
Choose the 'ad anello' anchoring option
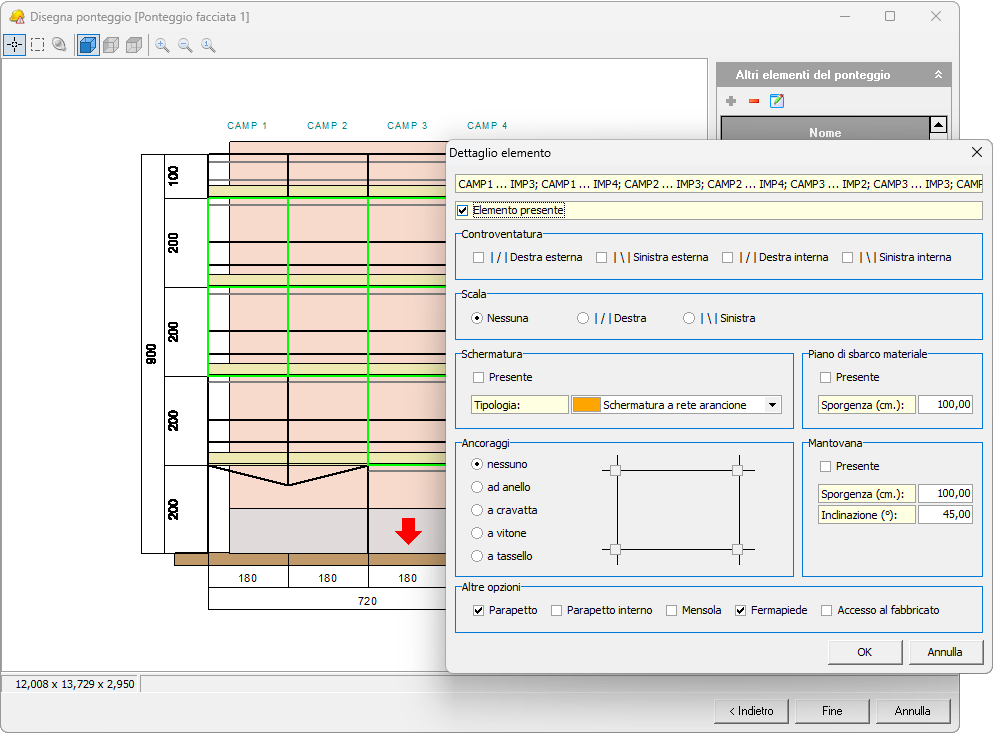tap(477, 487)
